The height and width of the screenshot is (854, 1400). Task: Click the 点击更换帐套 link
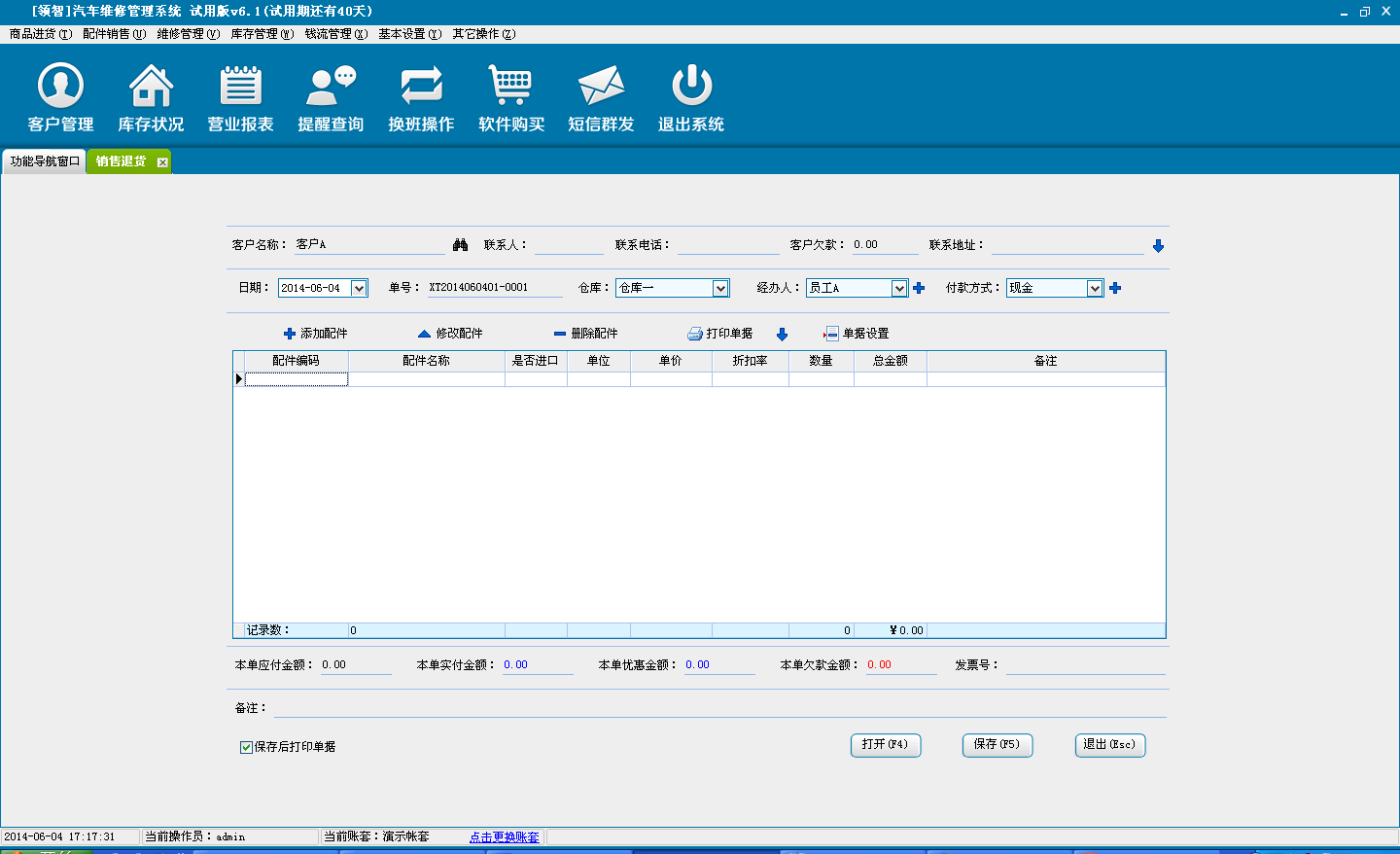click(504, 836)
